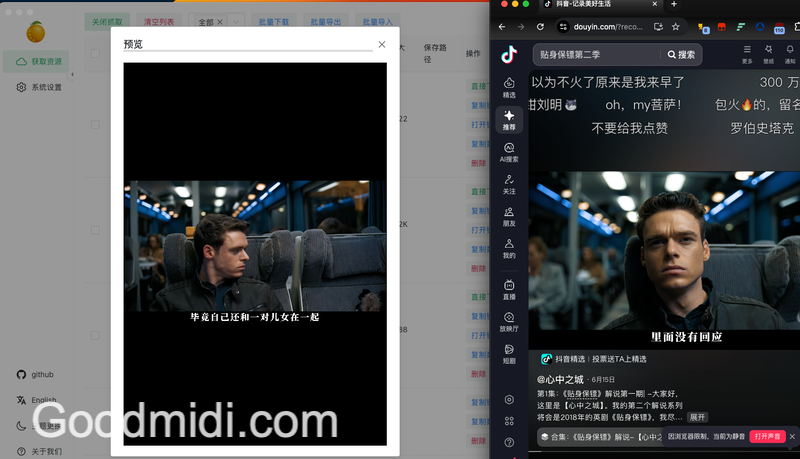
Task: Open 壁纸 in Douyin header
Action: [x=768, y=54]
